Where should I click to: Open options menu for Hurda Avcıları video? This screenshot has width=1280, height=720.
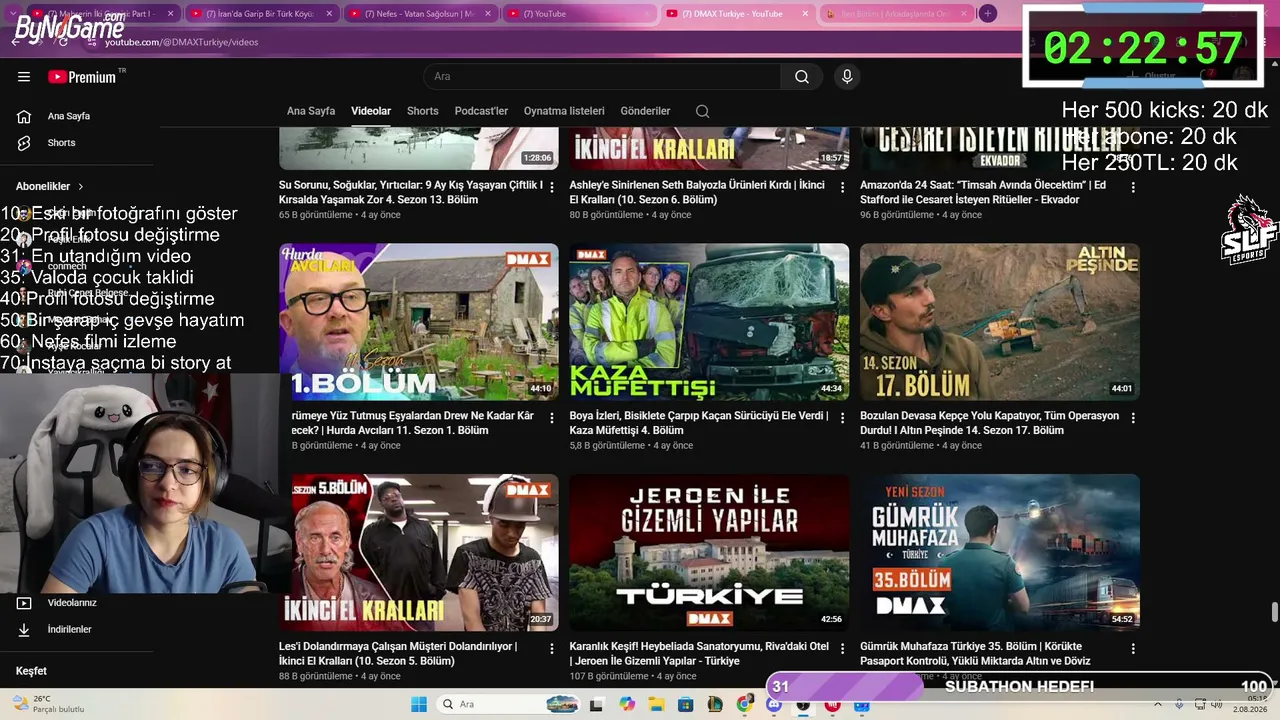tap(551, 418)
